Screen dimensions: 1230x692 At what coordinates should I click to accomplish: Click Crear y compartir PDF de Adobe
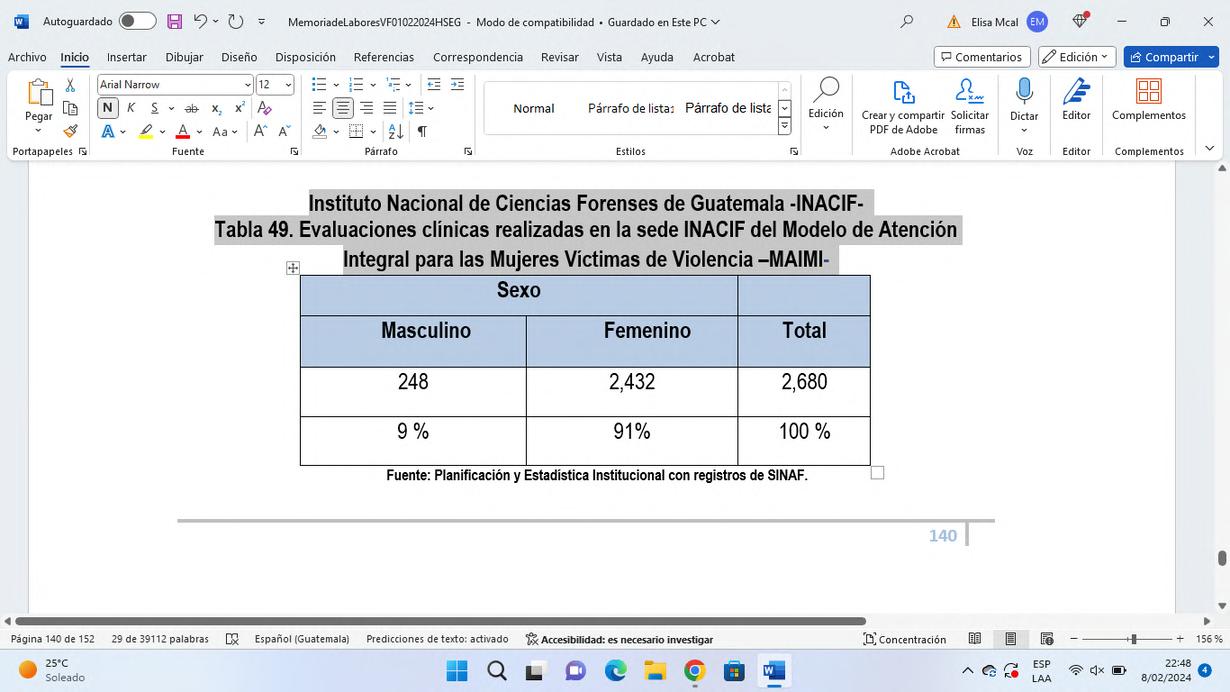tap(903, 108)
